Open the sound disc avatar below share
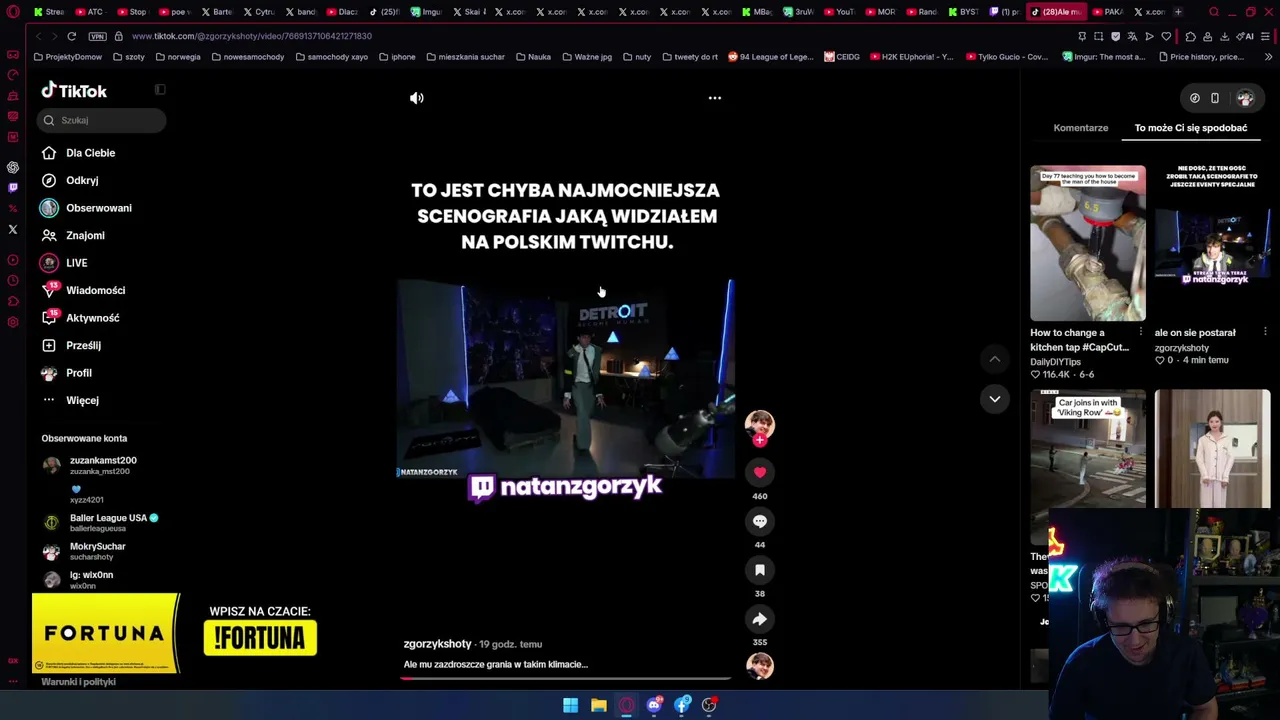The image size is (1280, 720). 760,666
